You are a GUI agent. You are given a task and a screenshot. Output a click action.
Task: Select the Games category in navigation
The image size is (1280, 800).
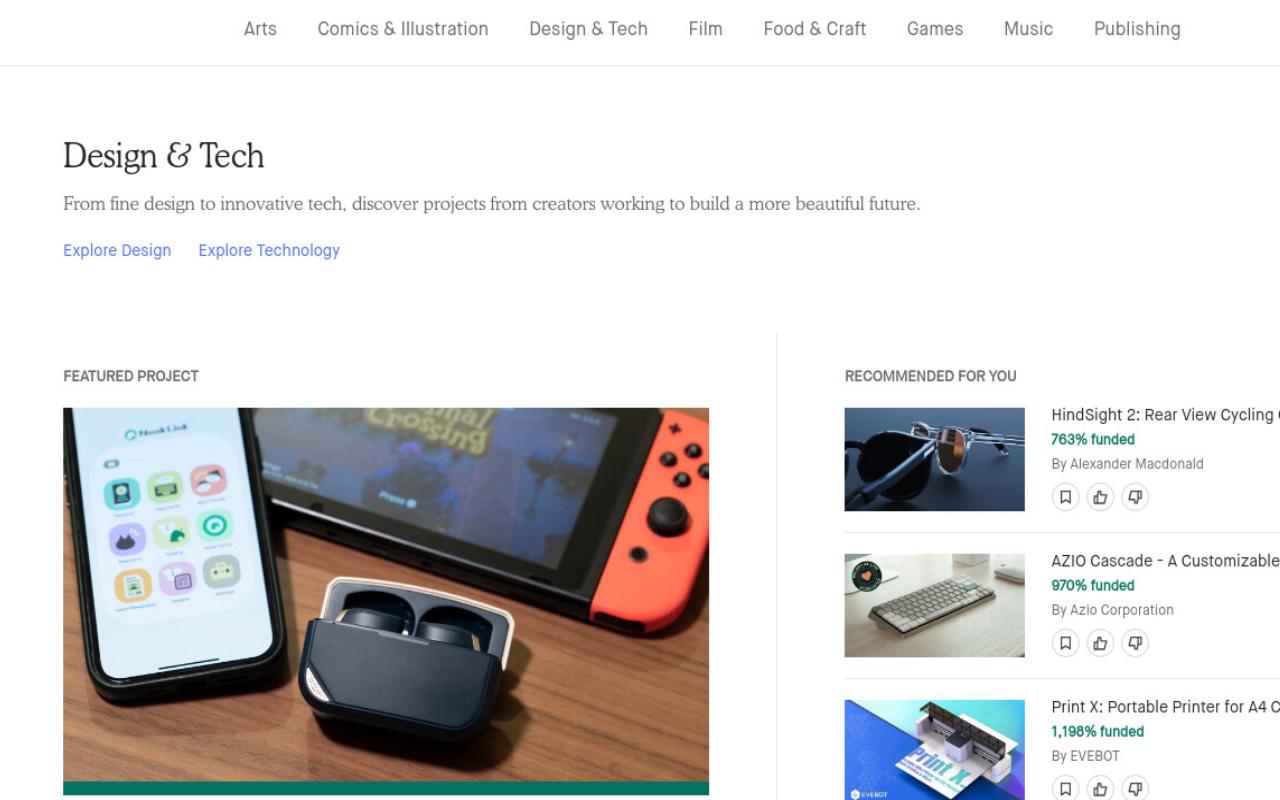pos(935,29)
